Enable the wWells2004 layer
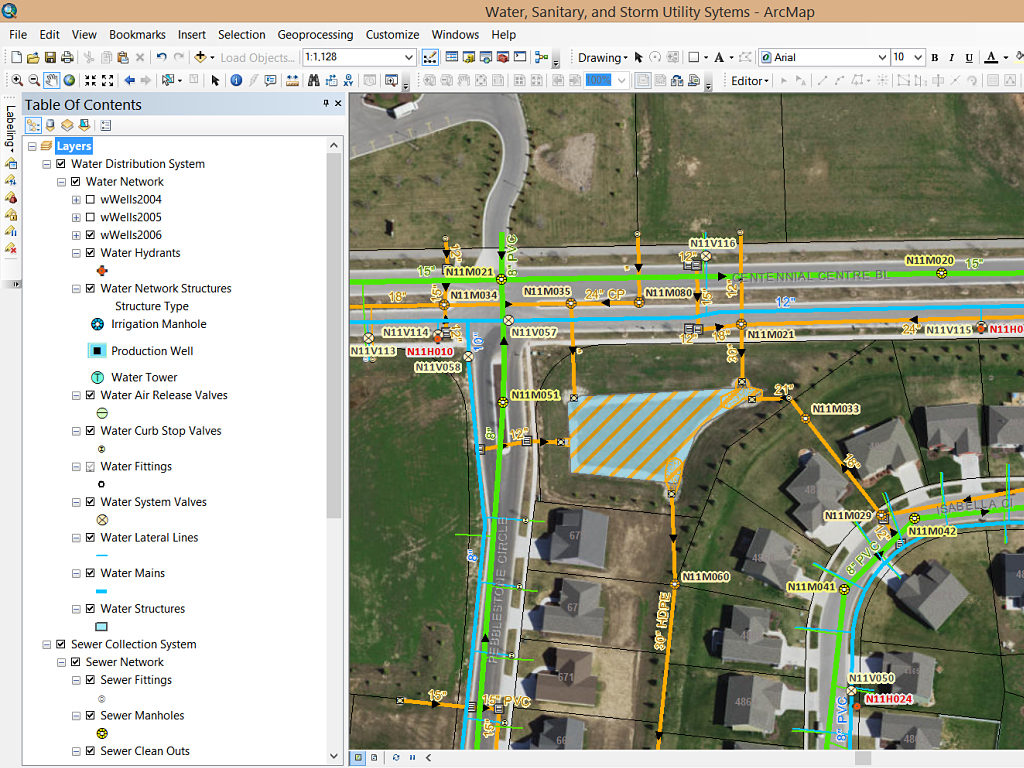Image resolution: width=1024 pixels, height=768 pixels. pyautogui.click(x=90, y=200)
